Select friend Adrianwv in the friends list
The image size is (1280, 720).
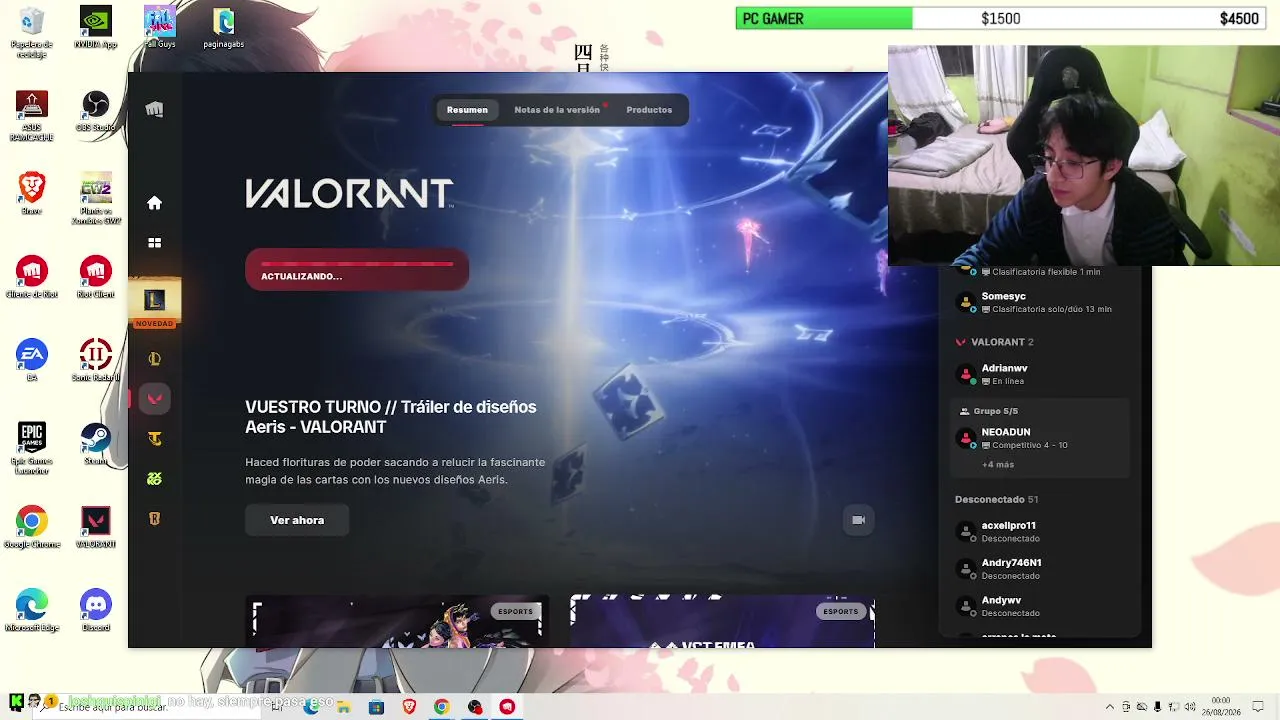pyautogui.click(x=1040, y=374)
